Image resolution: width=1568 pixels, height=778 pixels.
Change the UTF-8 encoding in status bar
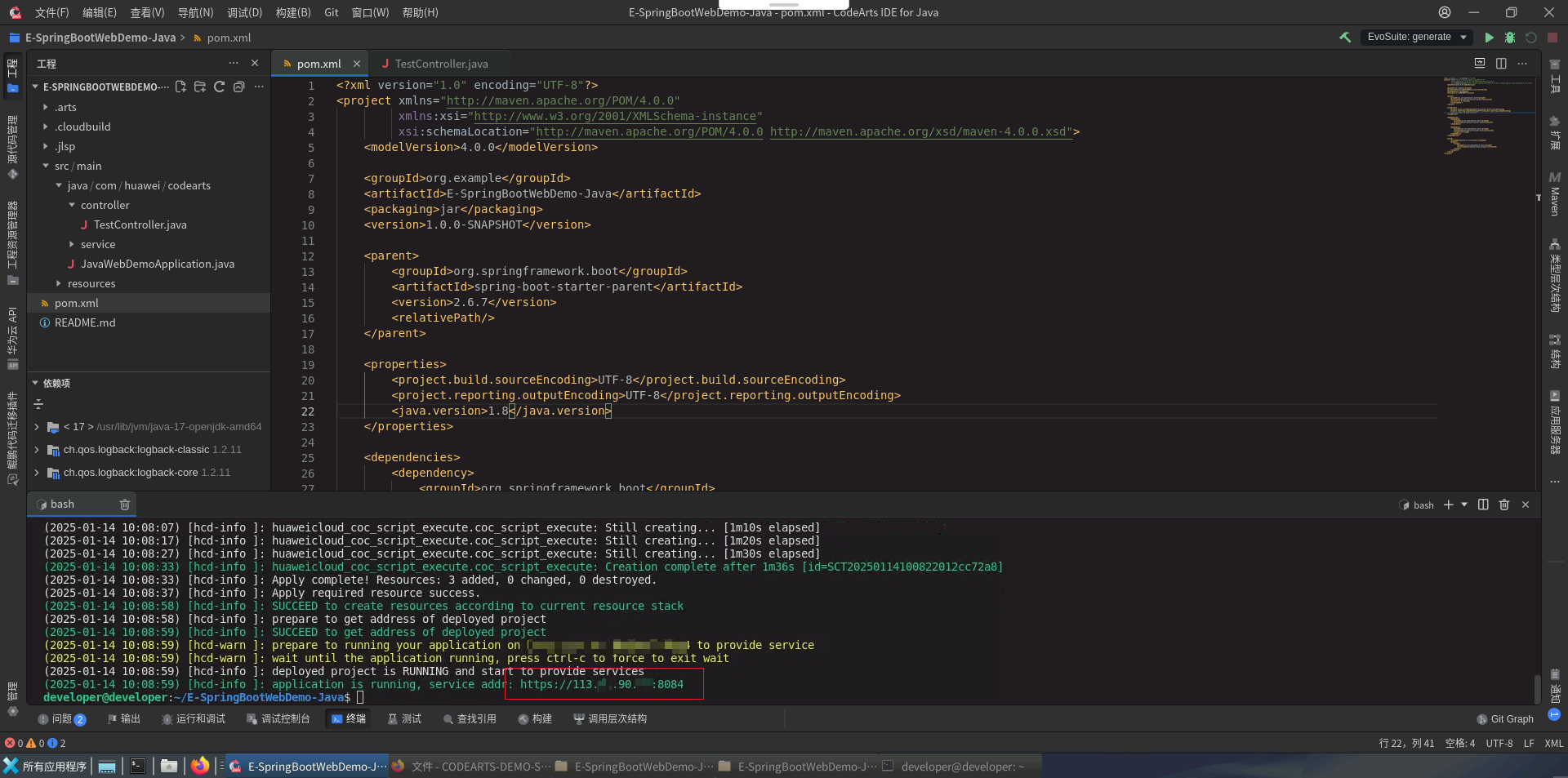[1499, 743]
